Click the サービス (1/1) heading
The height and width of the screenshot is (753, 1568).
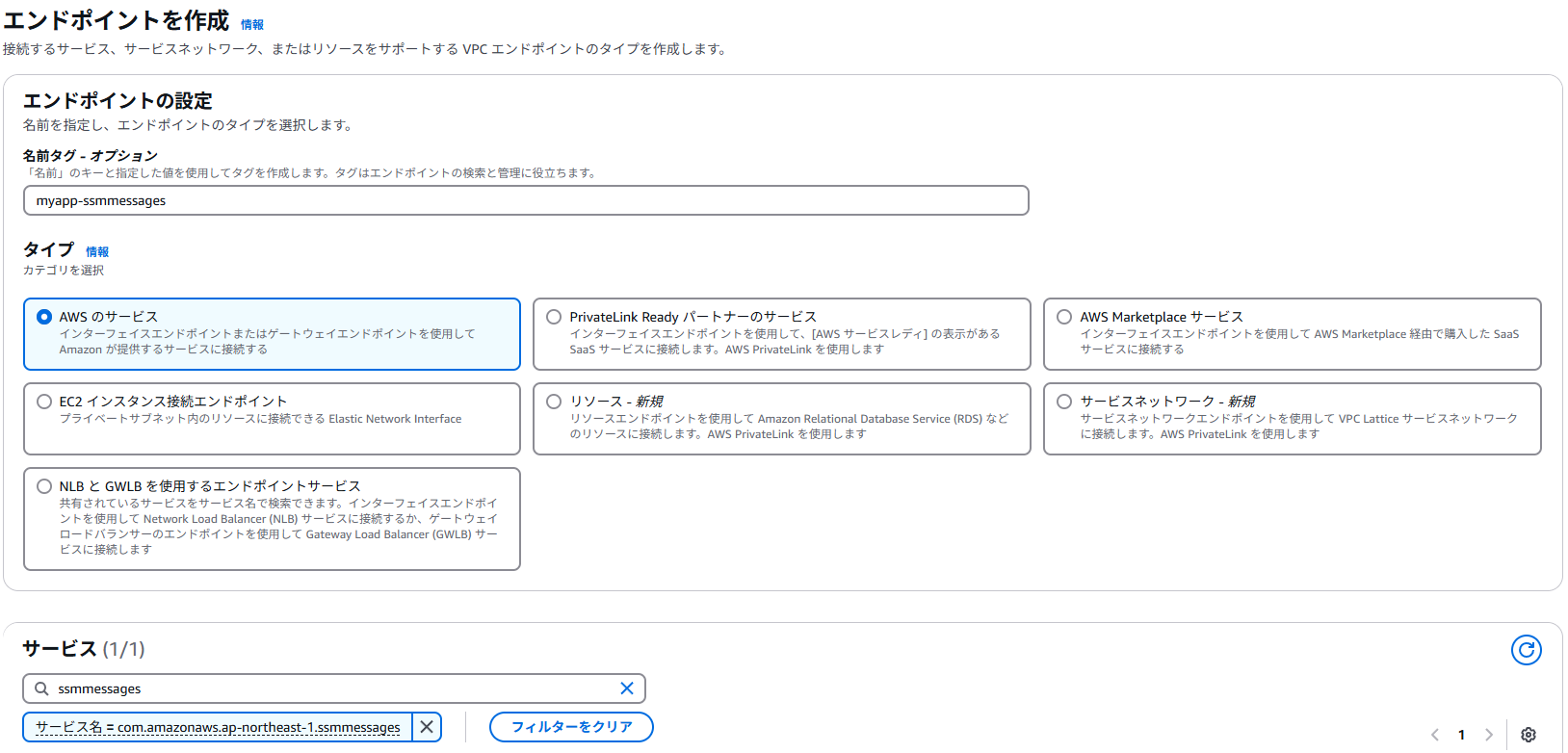[x=84, y=649]
